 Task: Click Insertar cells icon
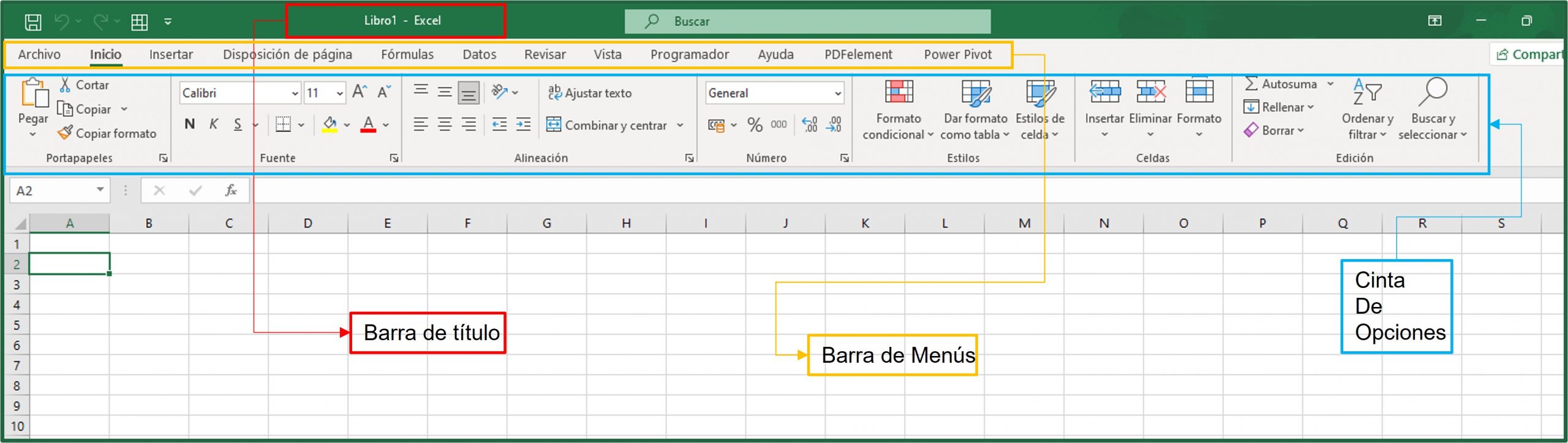click(1105, 92)
